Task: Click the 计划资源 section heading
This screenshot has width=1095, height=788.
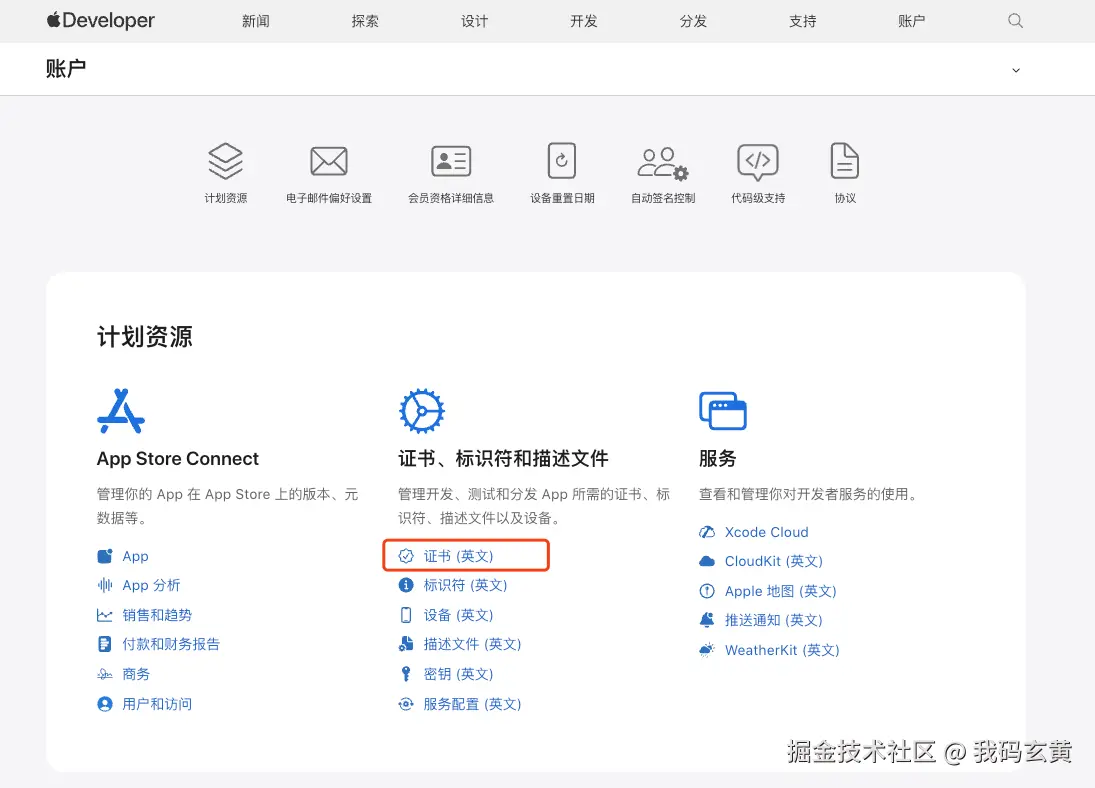Action: click(145, 337)
